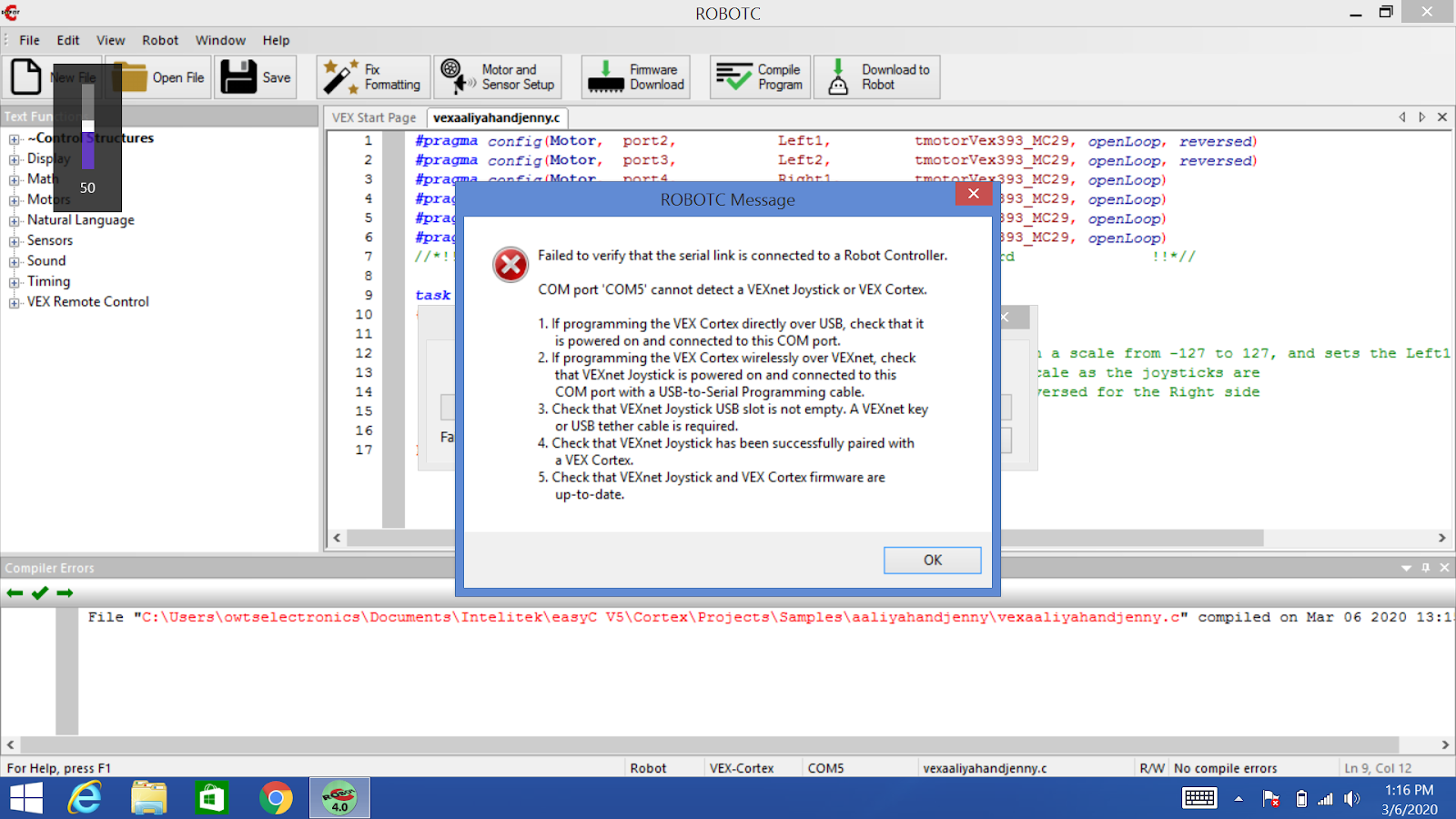Image resolution: width=1456 pixels, height=819 pixels.
Task: Click battery tray icon
Action: tap(1301, 799)
